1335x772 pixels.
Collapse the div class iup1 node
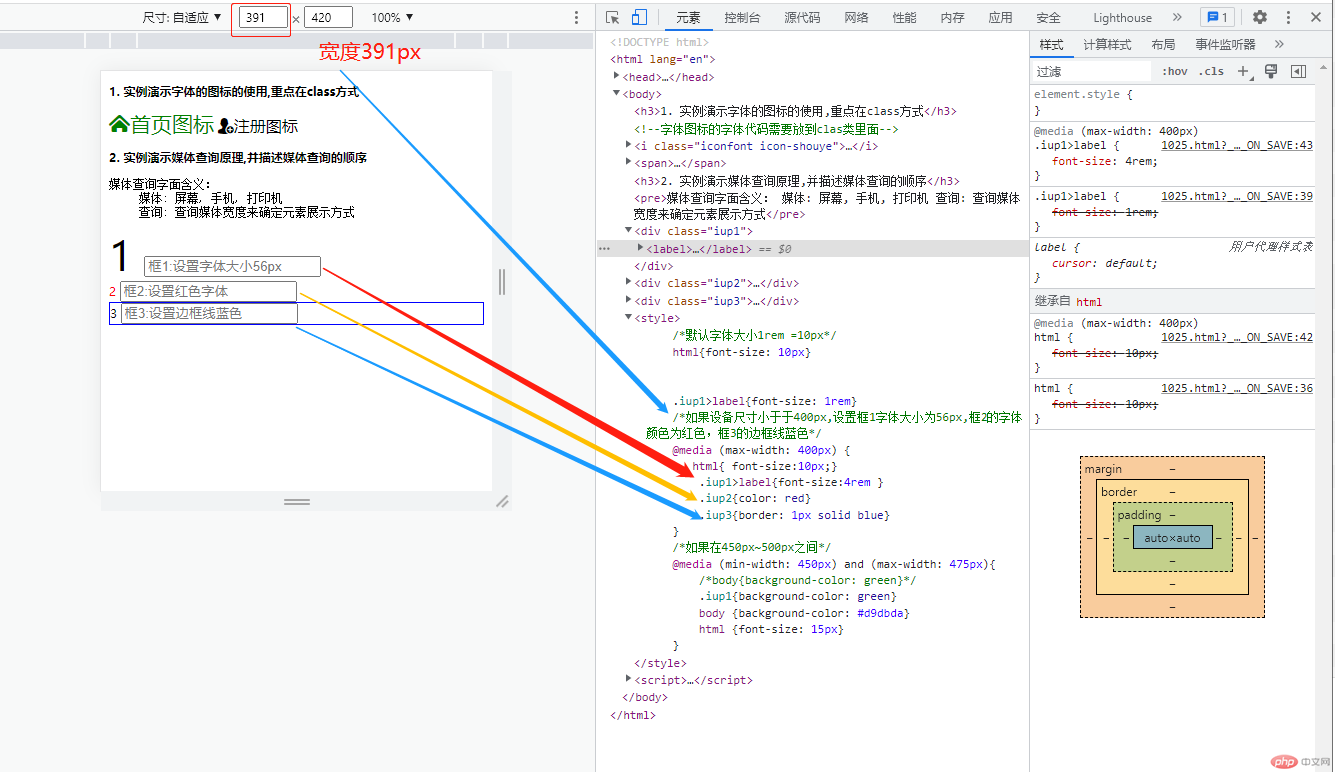pyautogui.click(x=629, y=230)
